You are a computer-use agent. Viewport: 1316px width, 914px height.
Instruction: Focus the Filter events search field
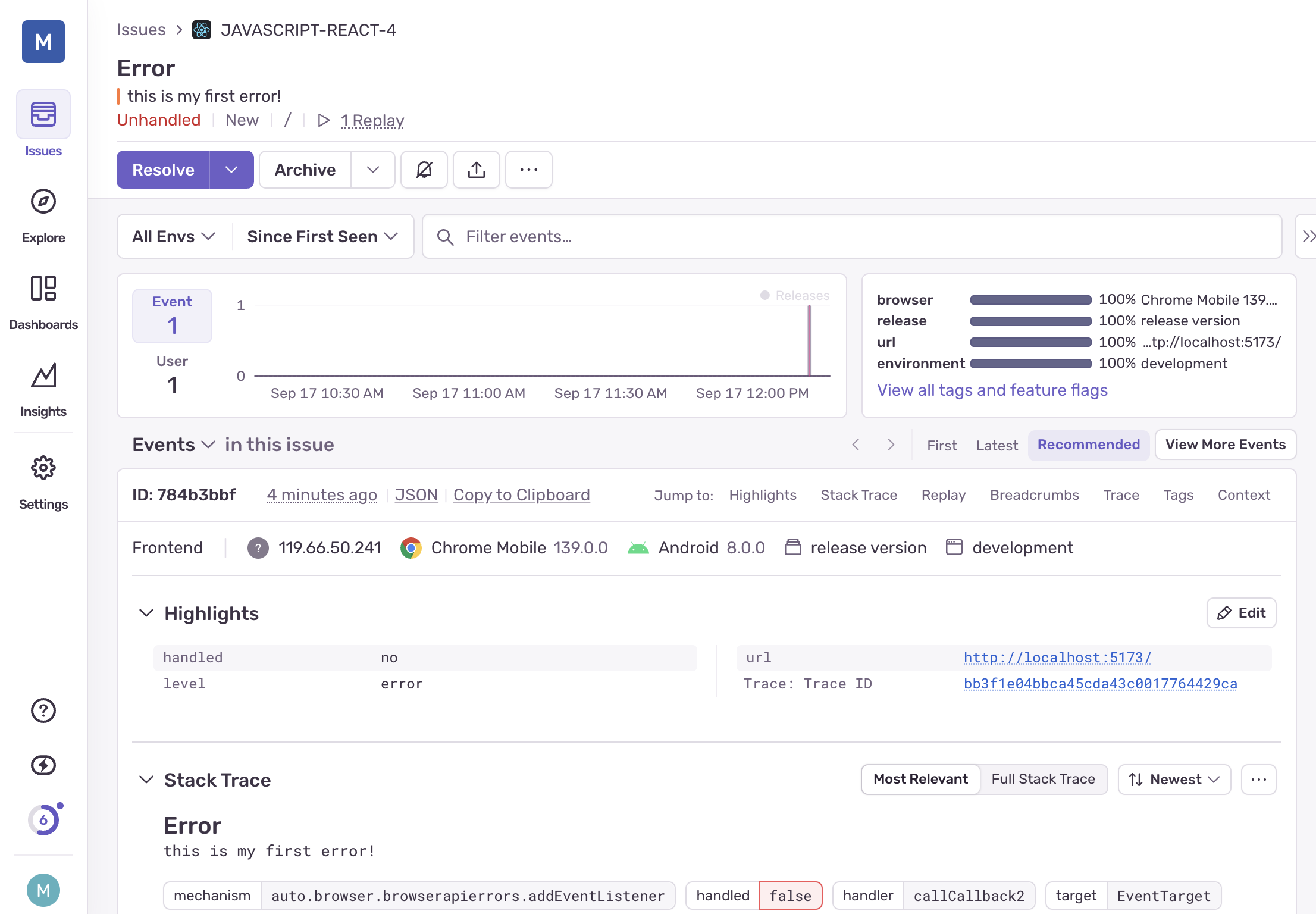[851, 236]
